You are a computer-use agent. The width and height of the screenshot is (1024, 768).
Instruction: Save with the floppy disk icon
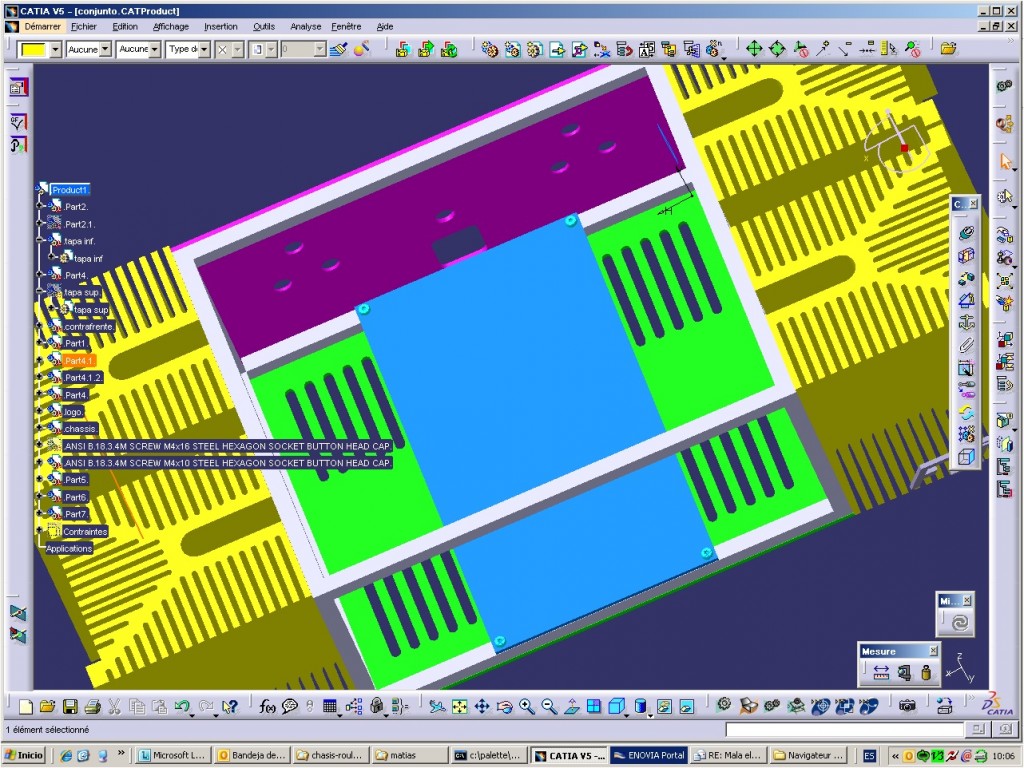point(70,706)
